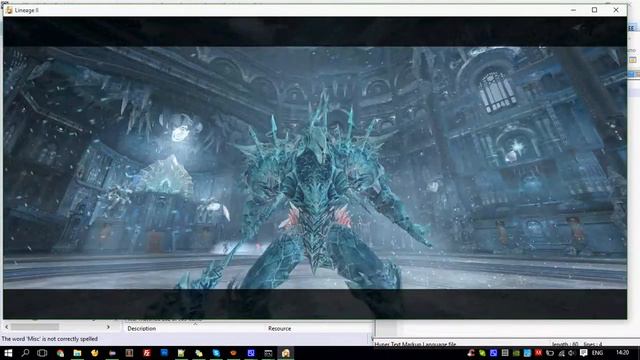Click the Resource column header
The image size is (640, 360).
[280, 328]
